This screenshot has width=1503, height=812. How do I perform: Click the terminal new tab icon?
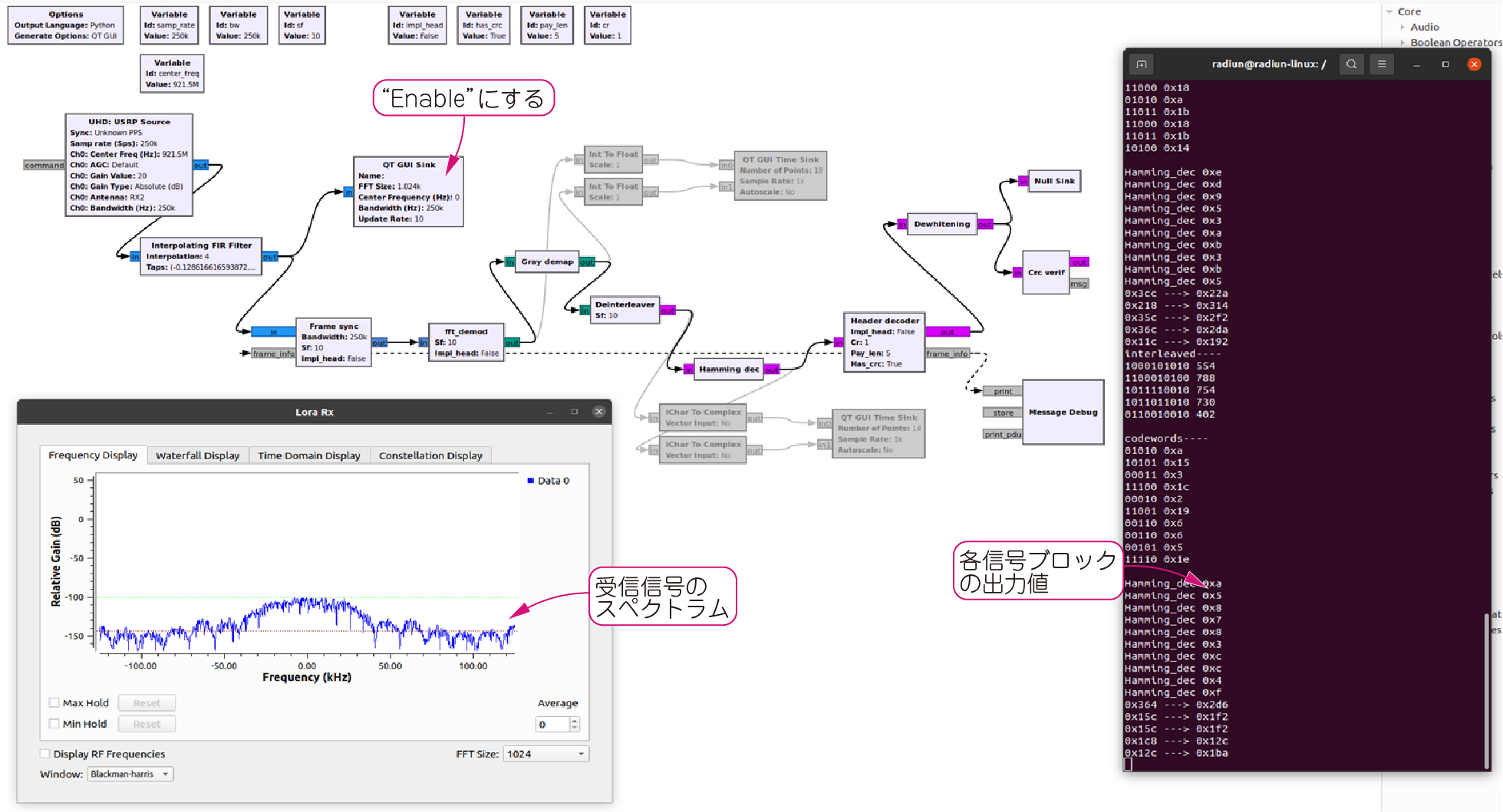[1142, 64]
